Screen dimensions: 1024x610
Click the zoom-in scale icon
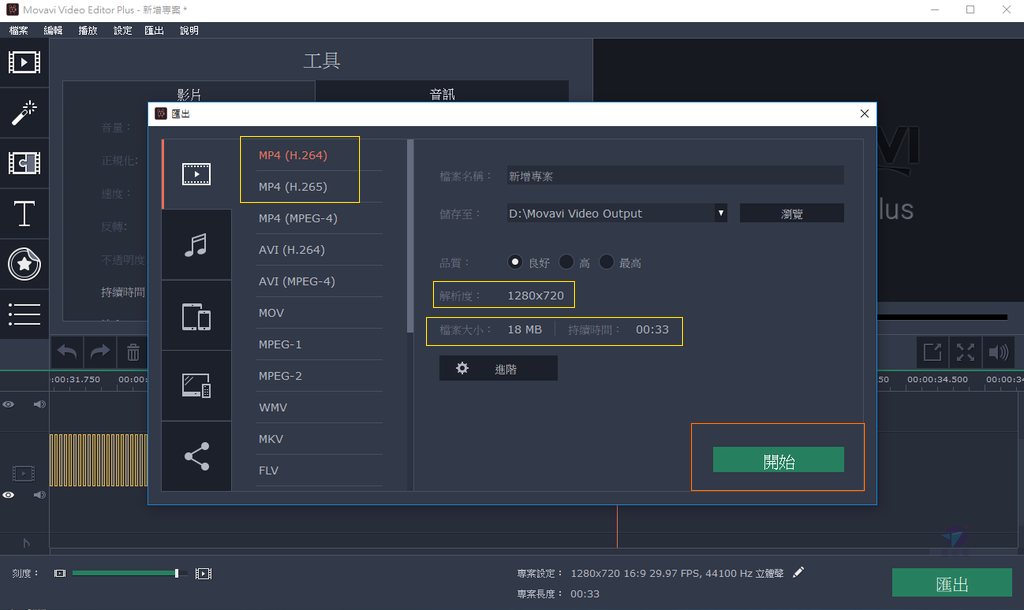203,573
